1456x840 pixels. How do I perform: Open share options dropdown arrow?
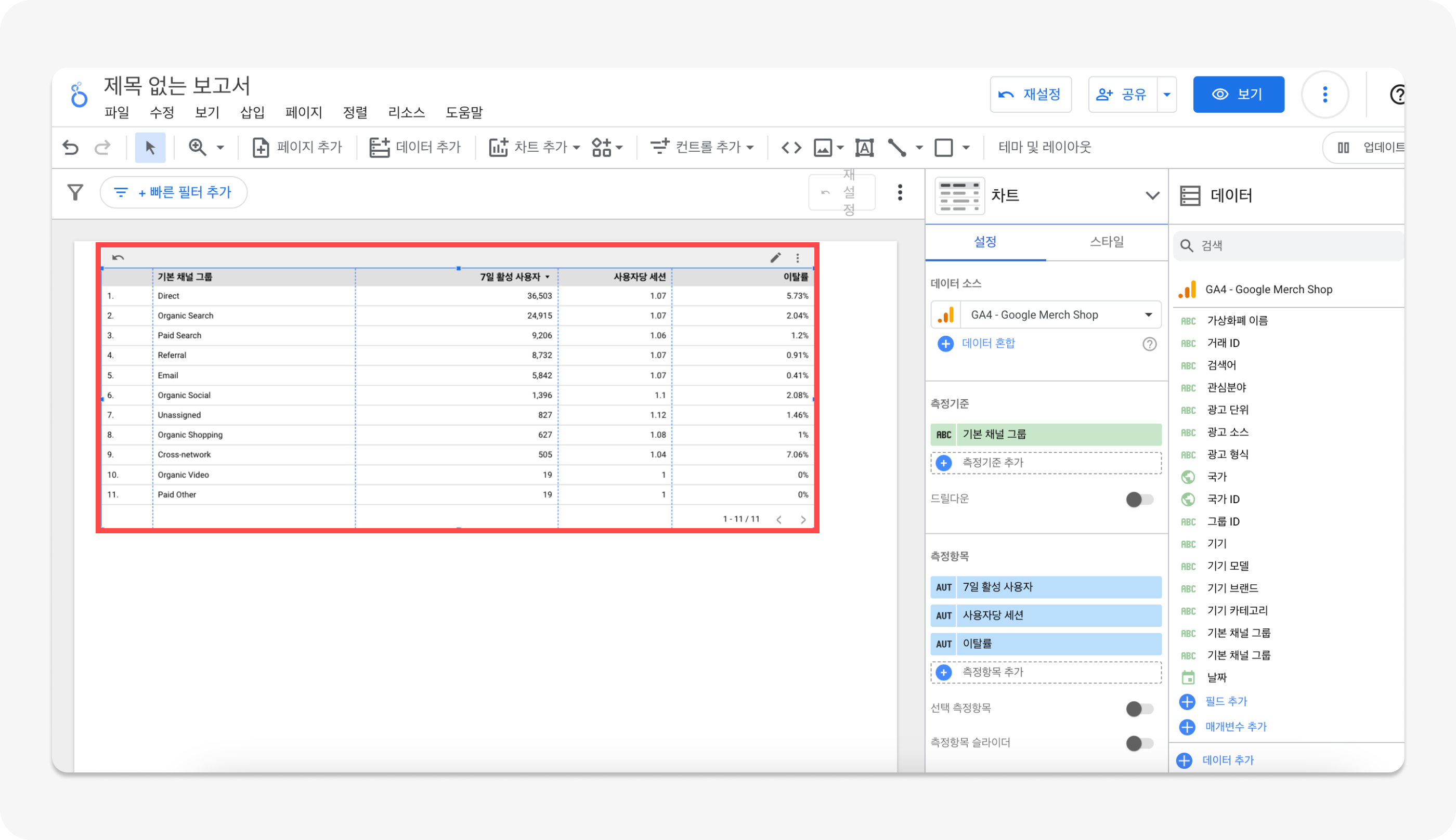(1167, 95)
